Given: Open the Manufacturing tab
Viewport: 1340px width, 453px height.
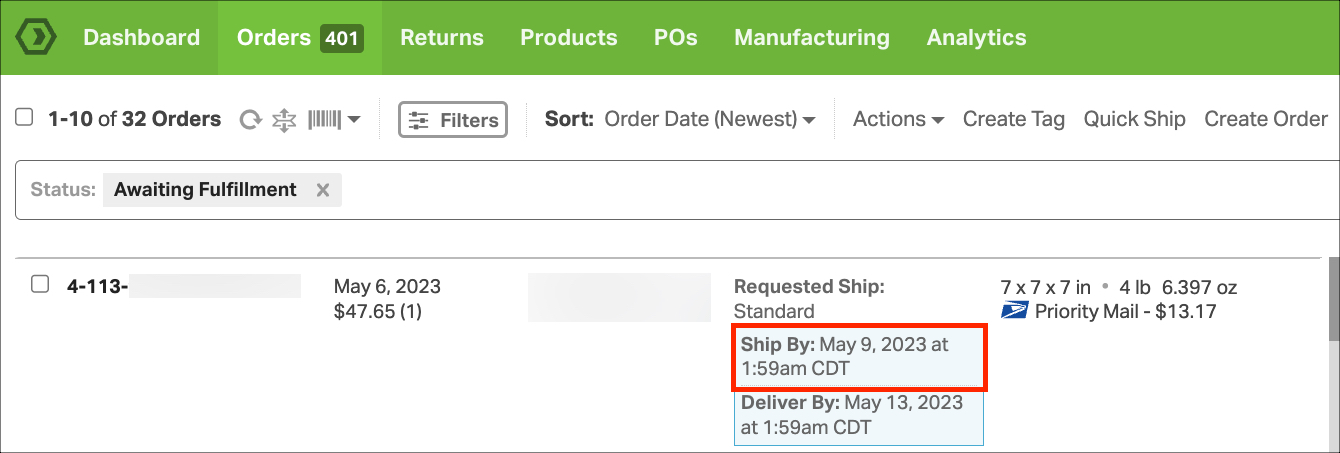Looking at the screenshot, I should point(812,37).
